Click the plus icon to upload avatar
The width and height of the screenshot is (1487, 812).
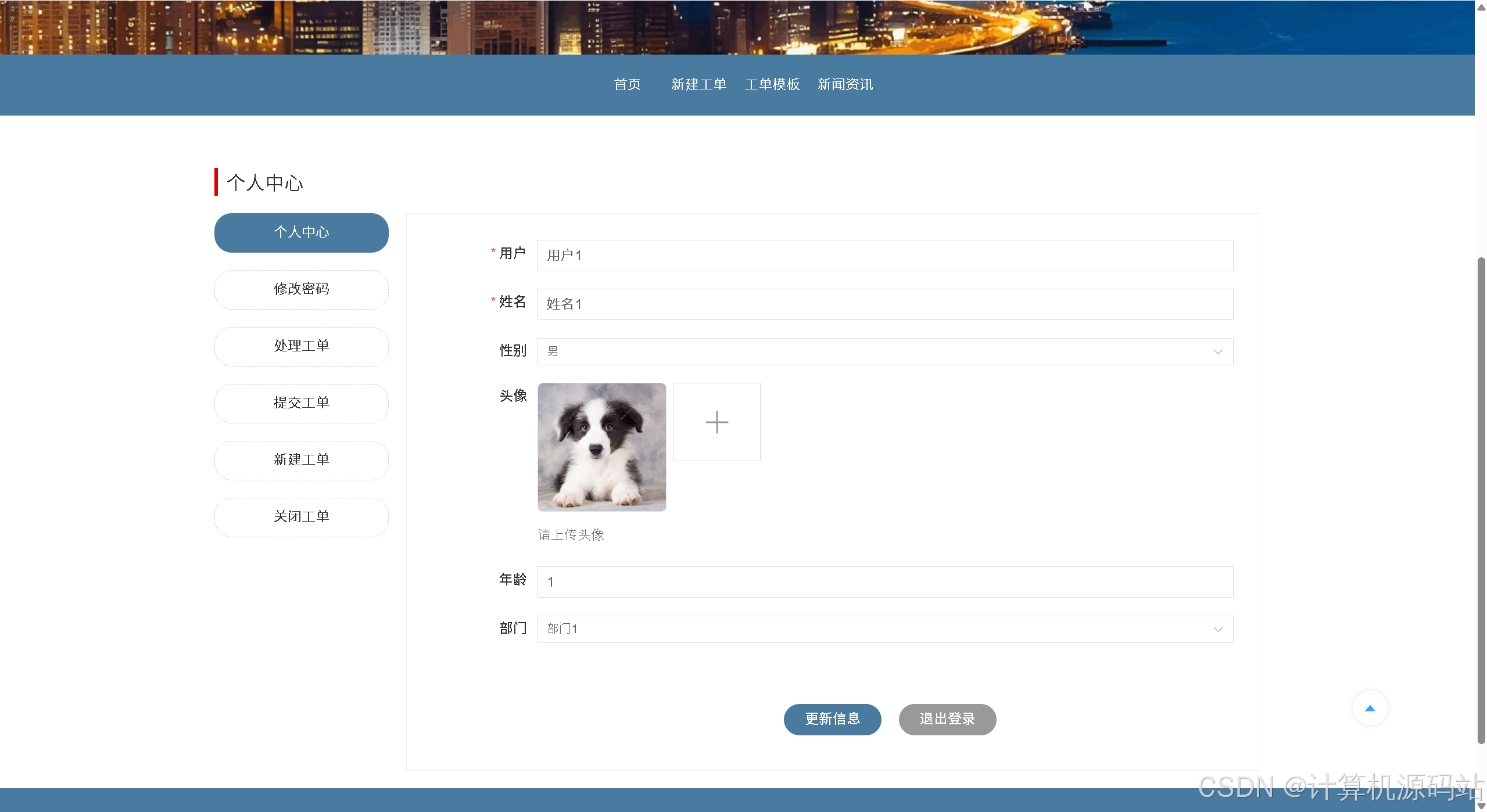coord(716,422)
